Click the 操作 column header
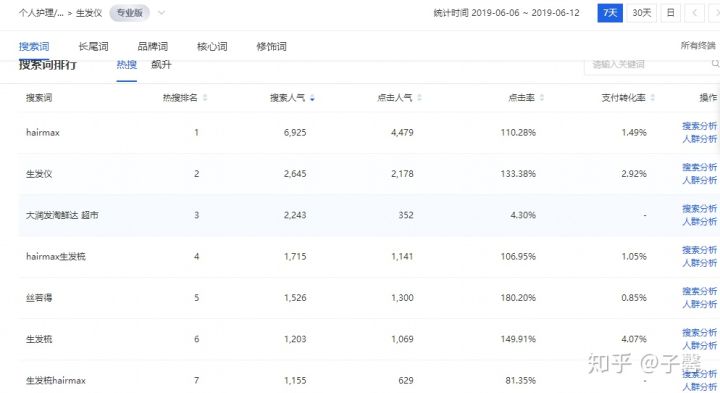Image resolution: width=720 pixels, height=393 pixels. [708, 98]
